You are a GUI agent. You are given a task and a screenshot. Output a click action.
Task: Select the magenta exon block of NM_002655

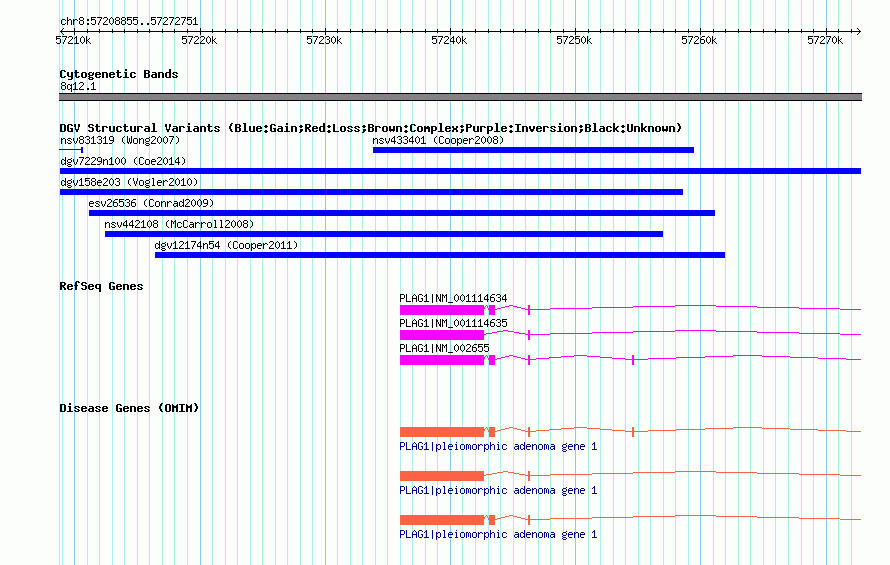coord(442,360)
